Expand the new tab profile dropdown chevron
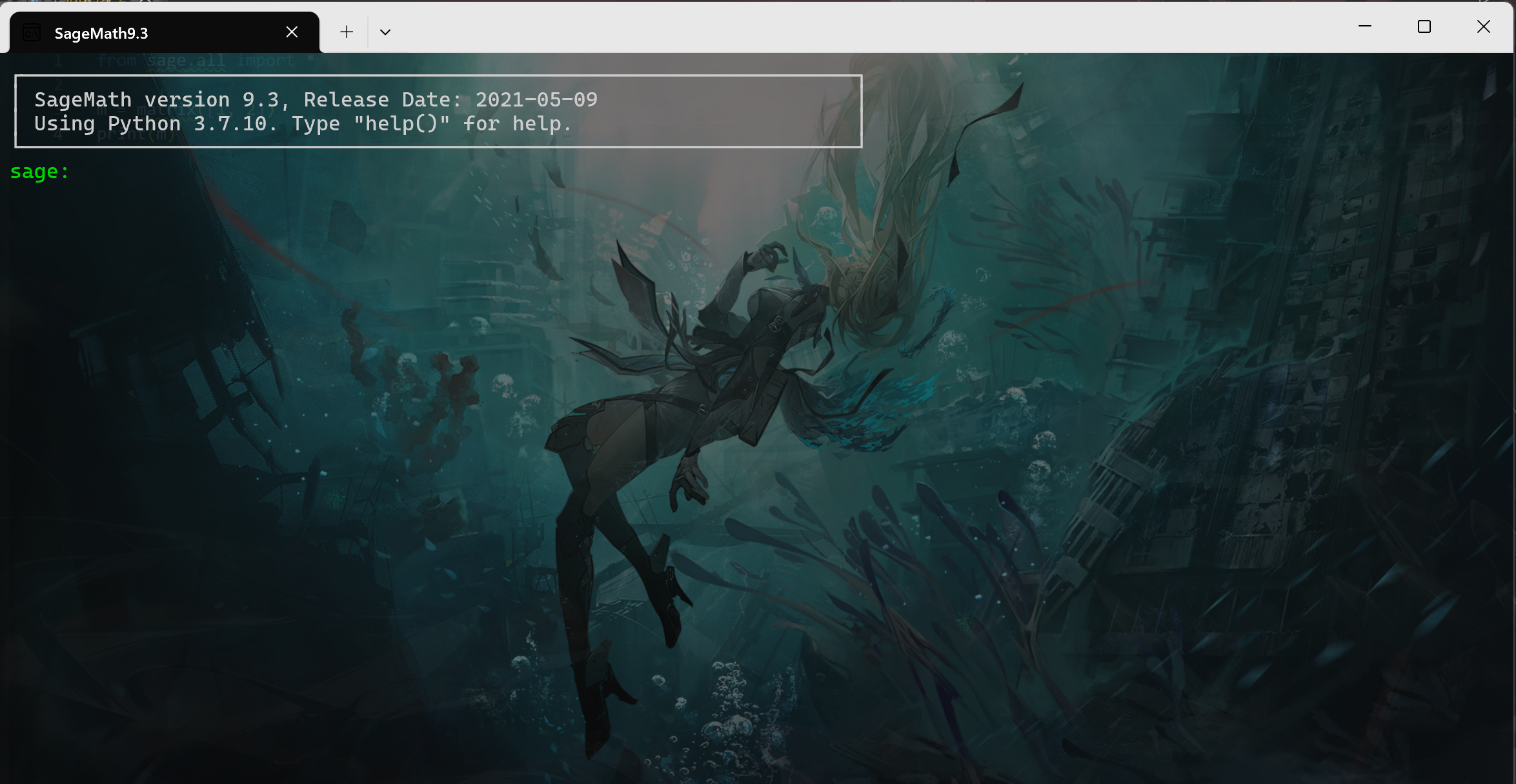Screen dimensions: 1516x784 385,32
